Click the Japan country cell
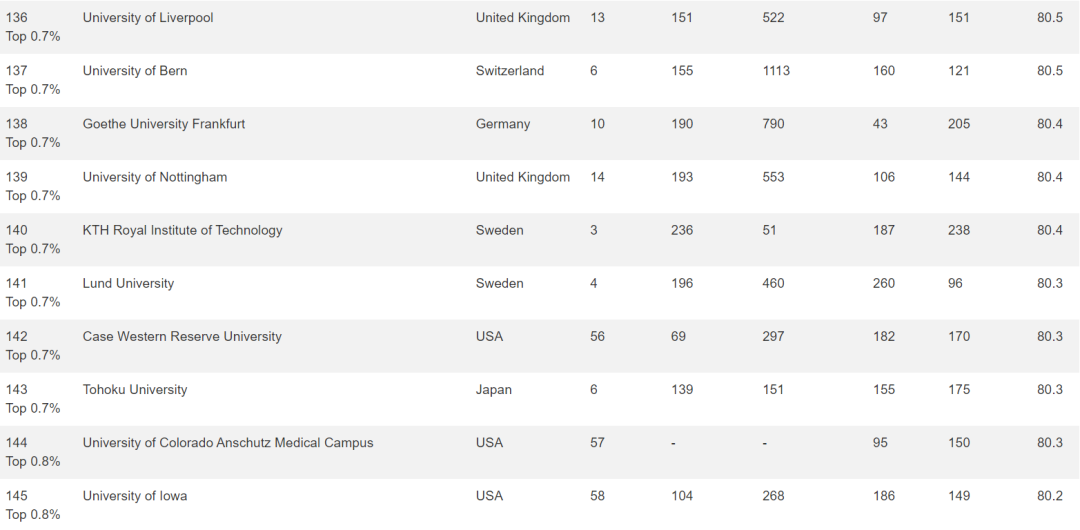This screenshot has height=530, width=1080. click(494, 389)
